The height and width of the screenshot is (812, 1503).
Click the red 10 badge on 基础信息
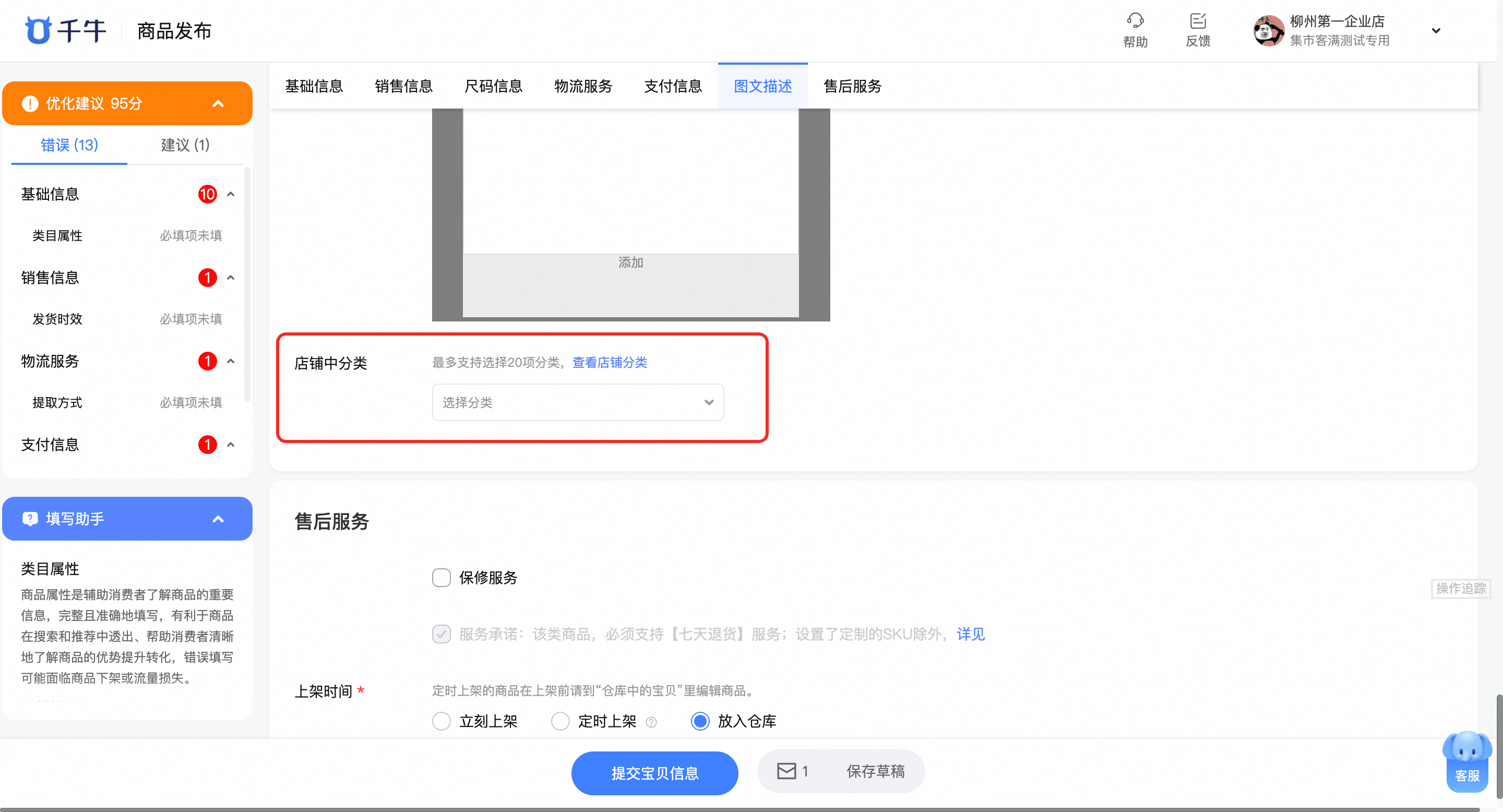pyautogui.click(x=207, y=194)
